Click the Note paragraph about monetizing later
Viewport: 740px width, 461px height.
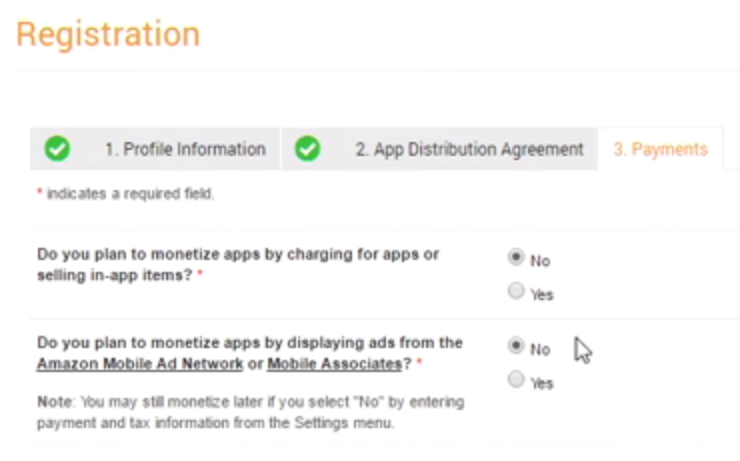tap(251, 412)
